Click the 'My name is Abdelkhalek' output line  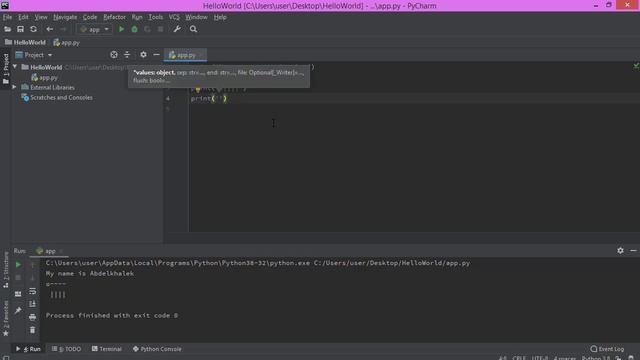coord(90,273)
